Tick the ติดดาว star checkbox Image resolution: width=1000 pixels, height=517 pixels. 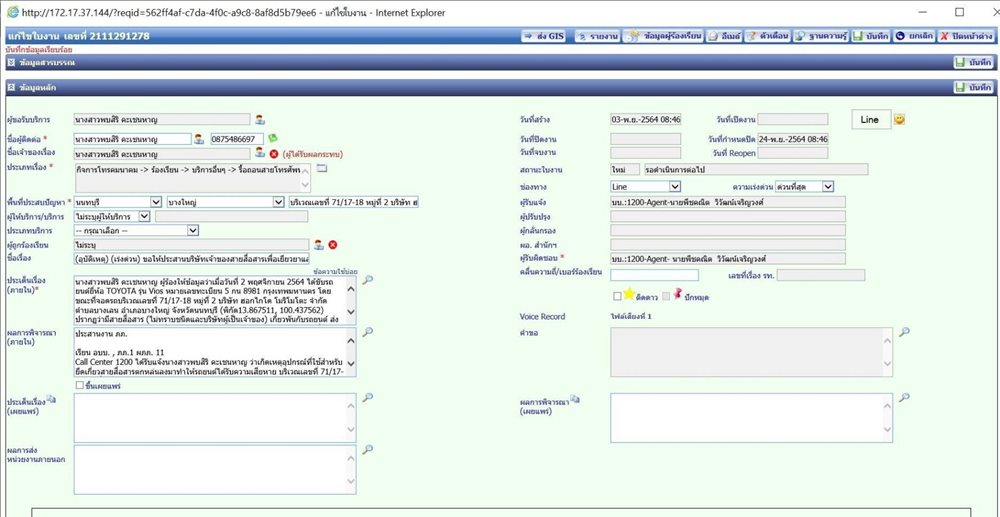617,296
